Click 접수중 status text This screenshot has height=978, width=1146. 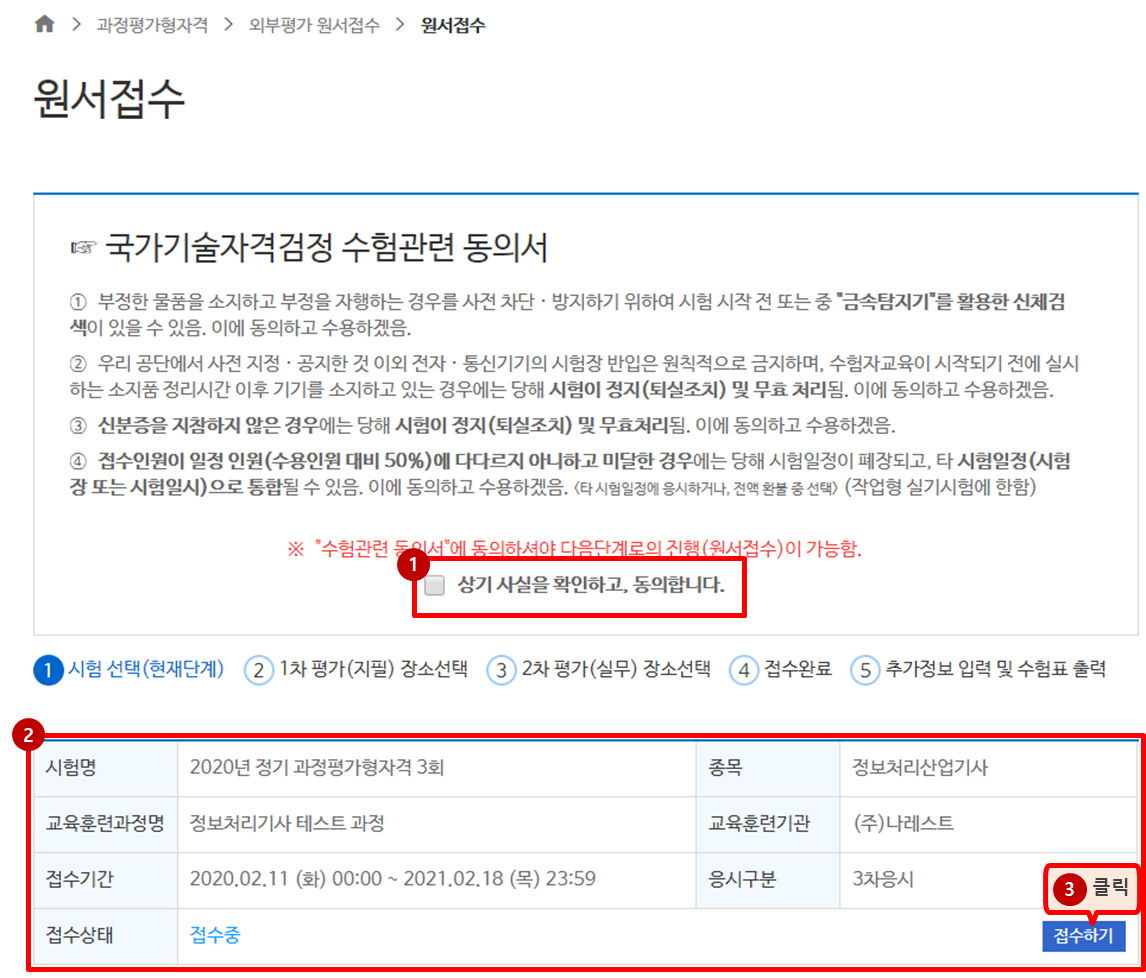215,935
